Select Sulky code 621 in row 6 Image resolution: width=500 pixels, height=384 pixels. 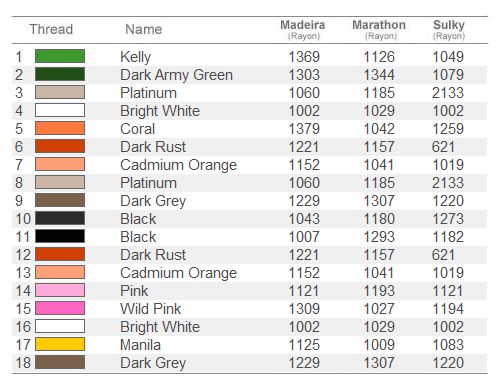click(x=443, y=147)
